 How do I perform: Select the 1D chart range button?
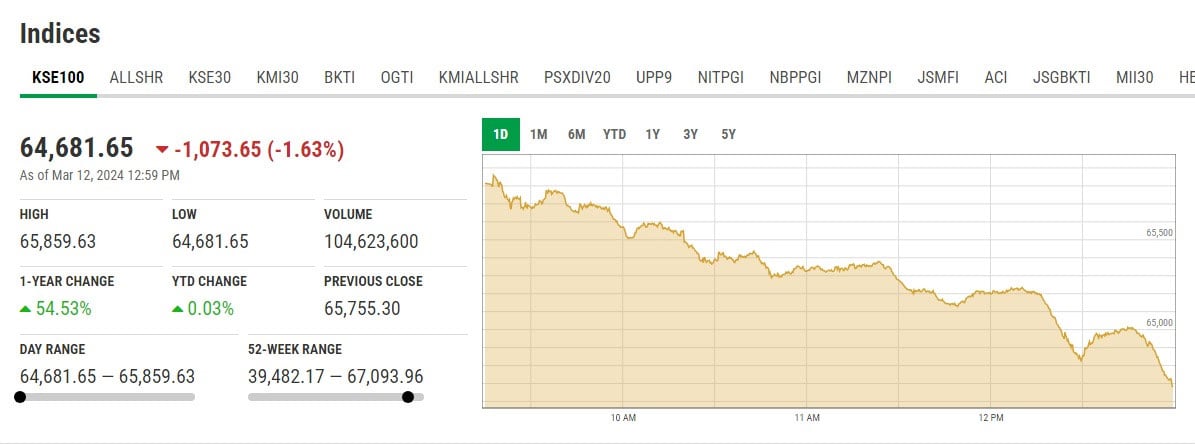click(x=501, y=134)
